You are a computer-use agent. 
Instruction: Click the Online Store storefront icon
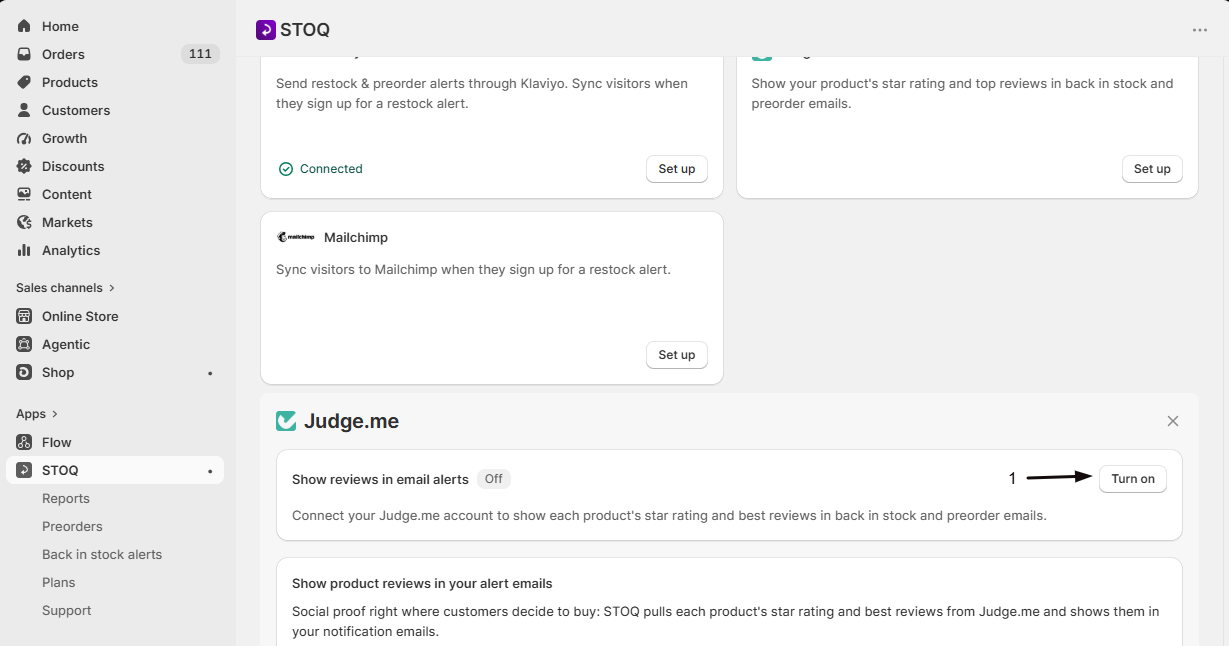click(x=24, y=316)
